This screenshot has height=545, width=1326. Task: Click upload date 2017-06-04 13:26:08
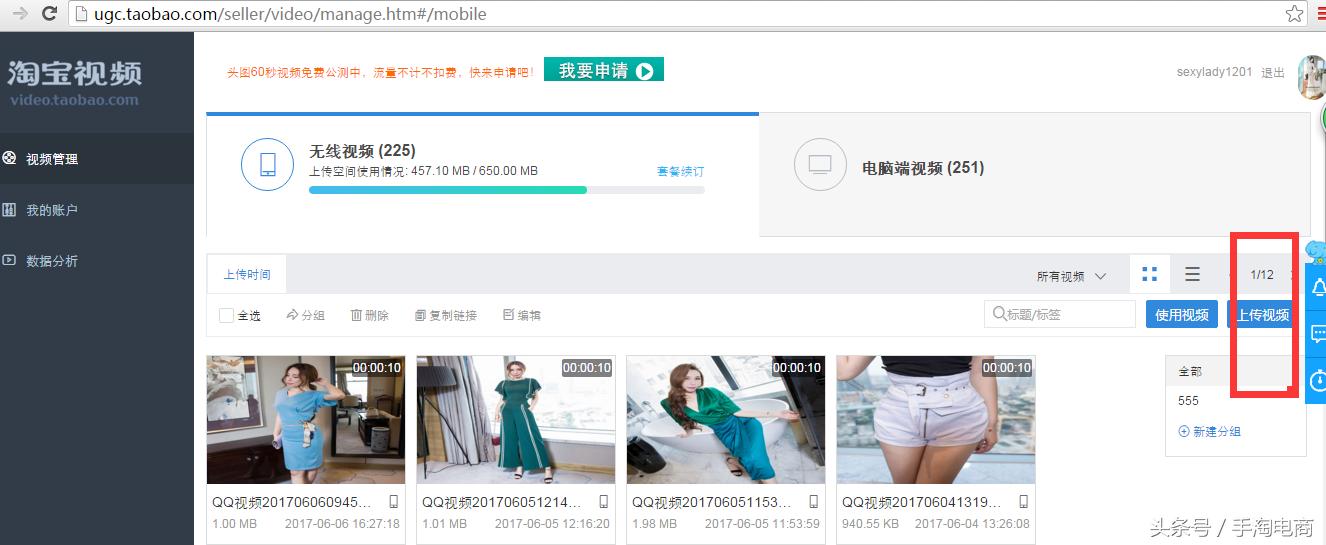tap(972, 523)
